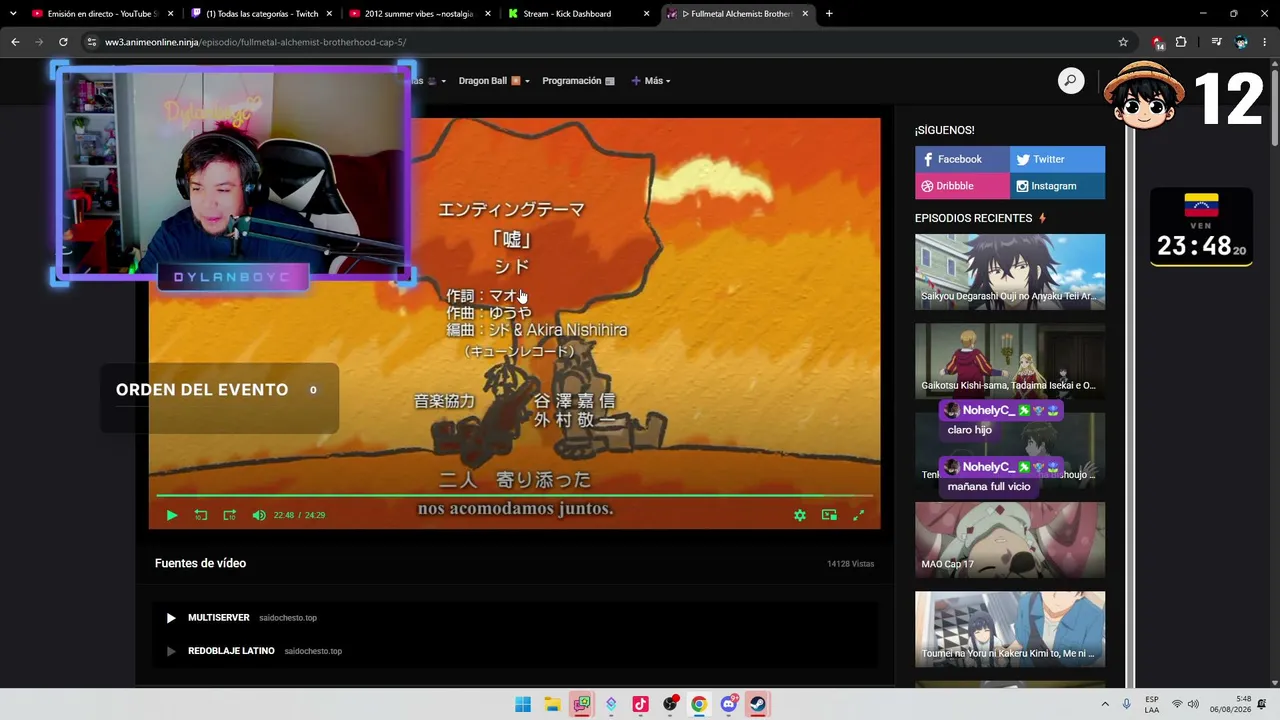Expand the Más dropdown menu
1280x720 pixels.
pyautogui.click(x=651, y=81)
